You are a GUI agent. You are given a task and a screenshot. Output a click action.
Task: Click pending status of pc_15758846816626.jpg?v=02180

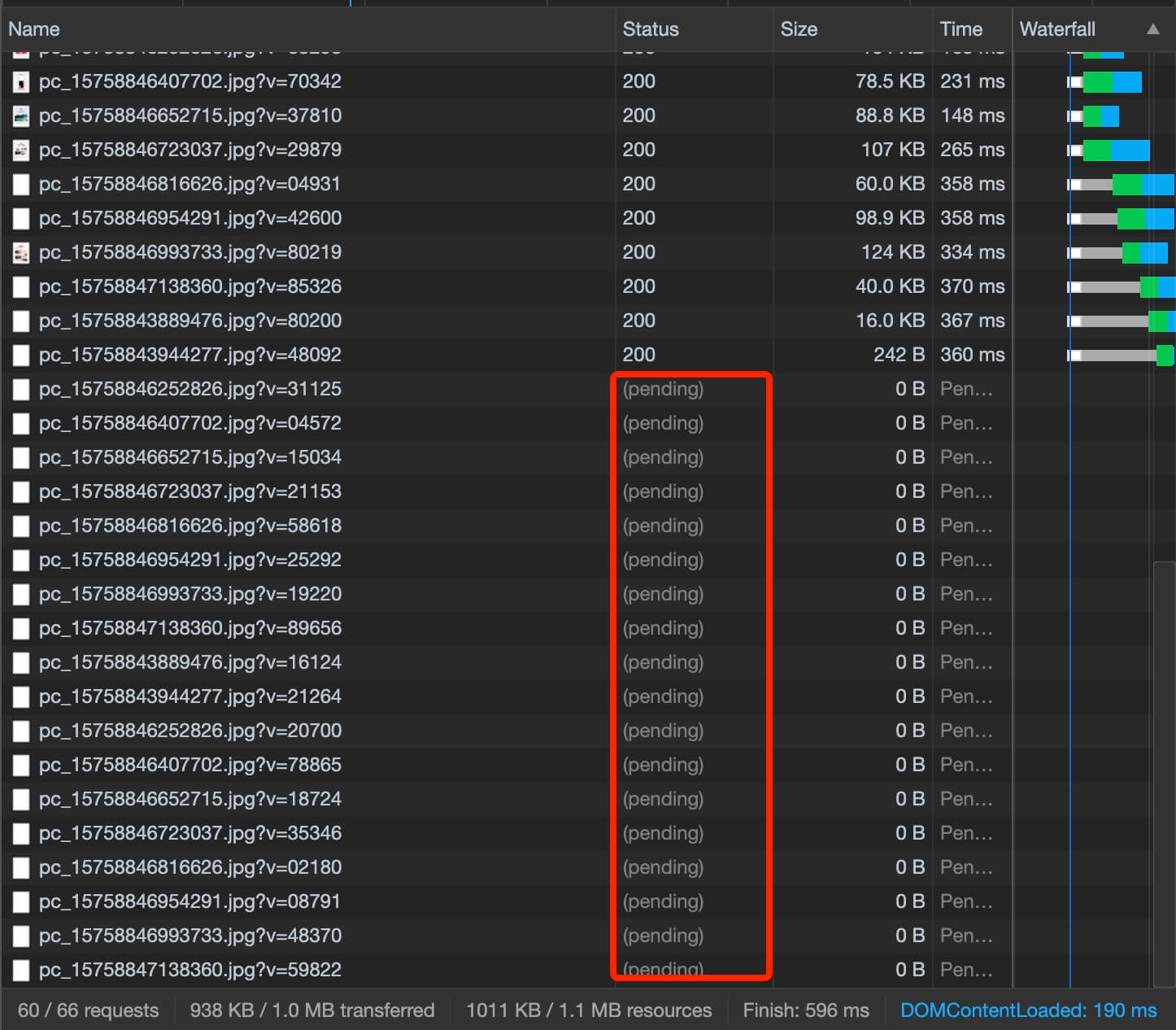pos(663,867)
